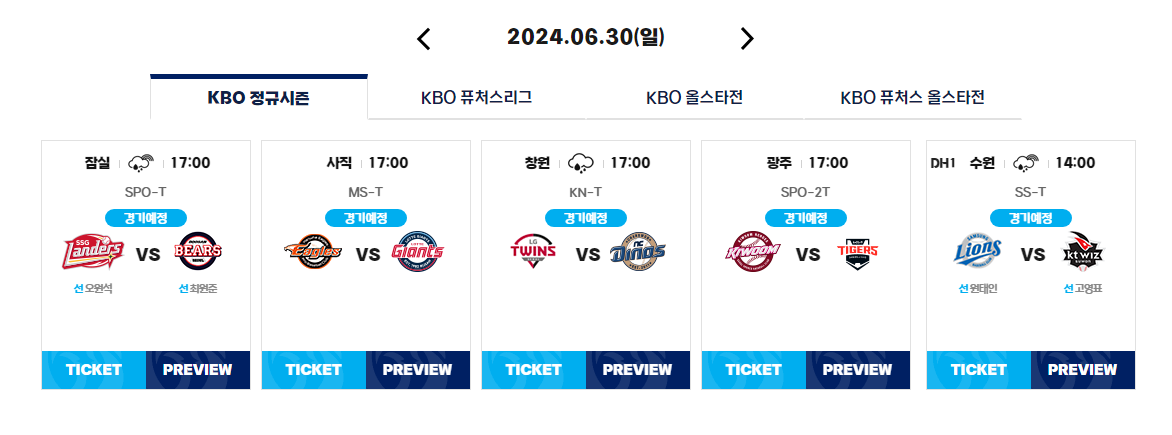Screen dimensions: 1172x435
Task: Select the KBO 퓨처스 올스타전 tab
Action: click(913, 97)
